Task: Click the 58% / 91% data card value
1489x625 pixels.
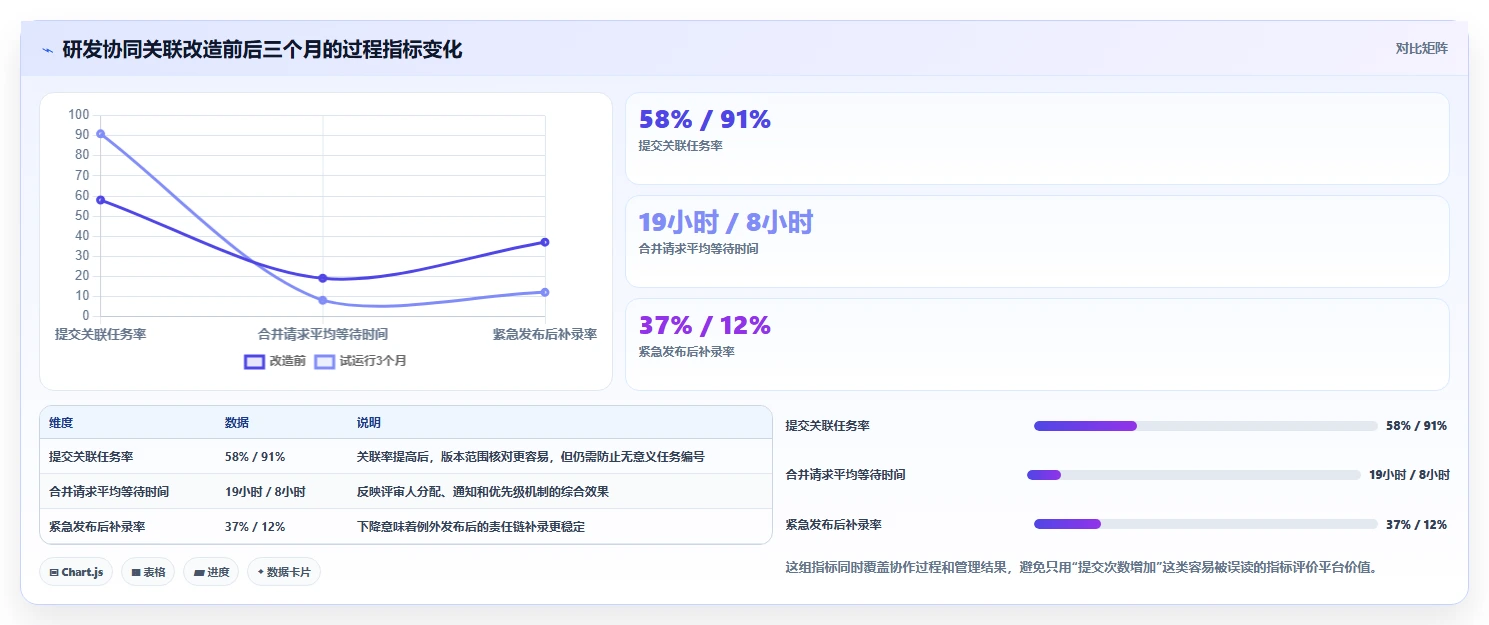Action: (x=705, y=120)
